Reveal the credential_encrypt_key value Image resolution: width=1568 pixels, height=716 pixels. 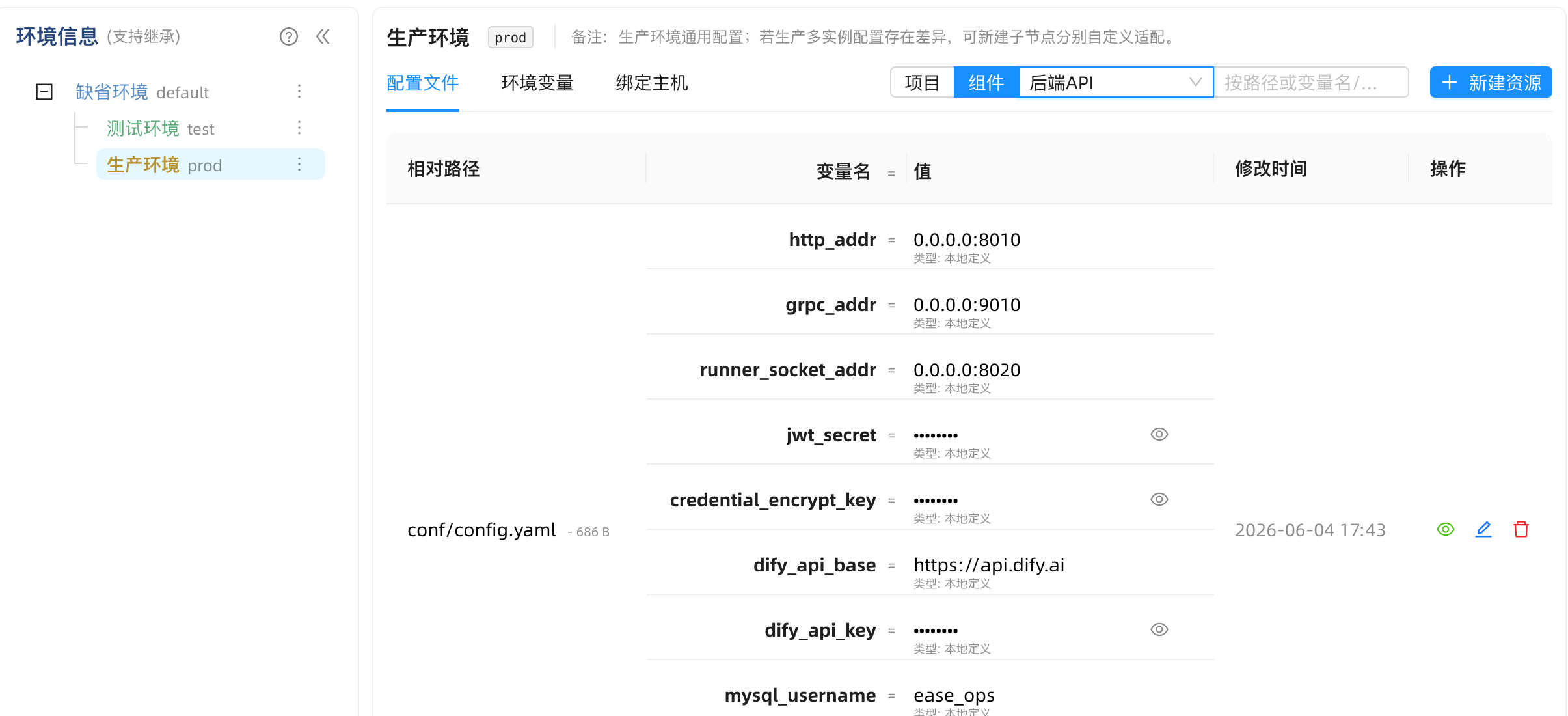tap(1159, 499)
